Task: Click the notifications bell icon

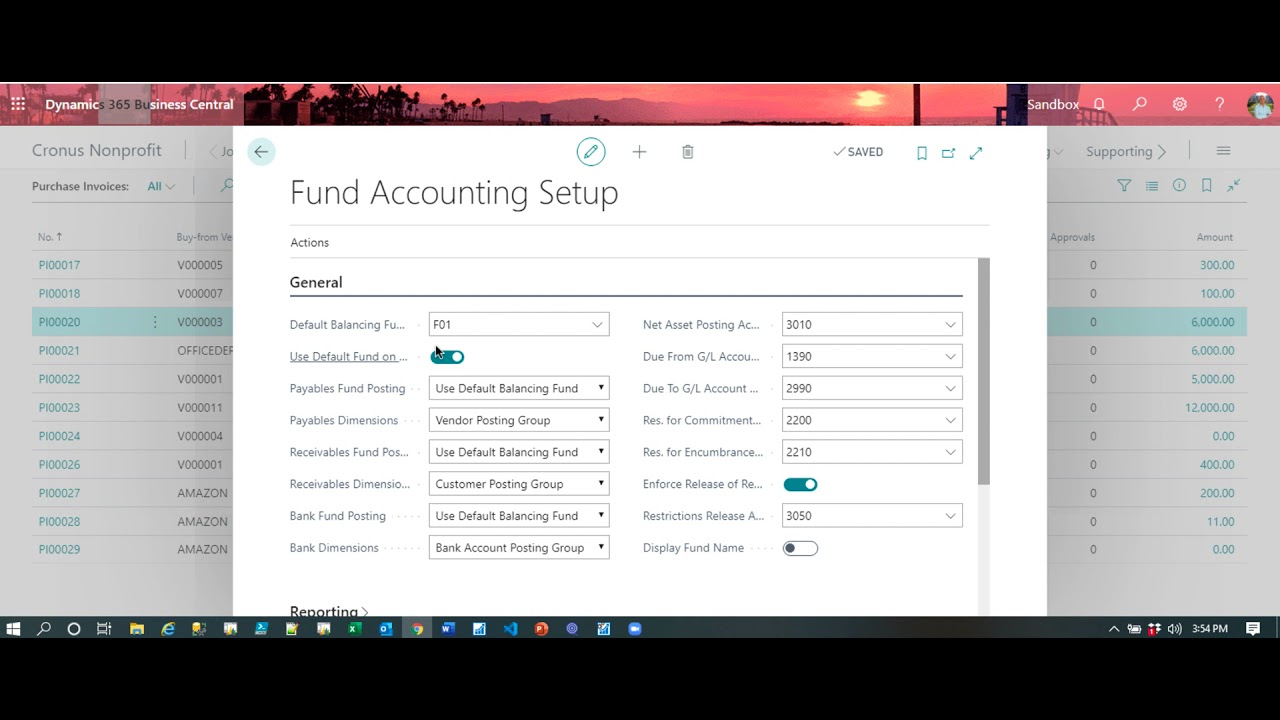Action: (1099, 104)
